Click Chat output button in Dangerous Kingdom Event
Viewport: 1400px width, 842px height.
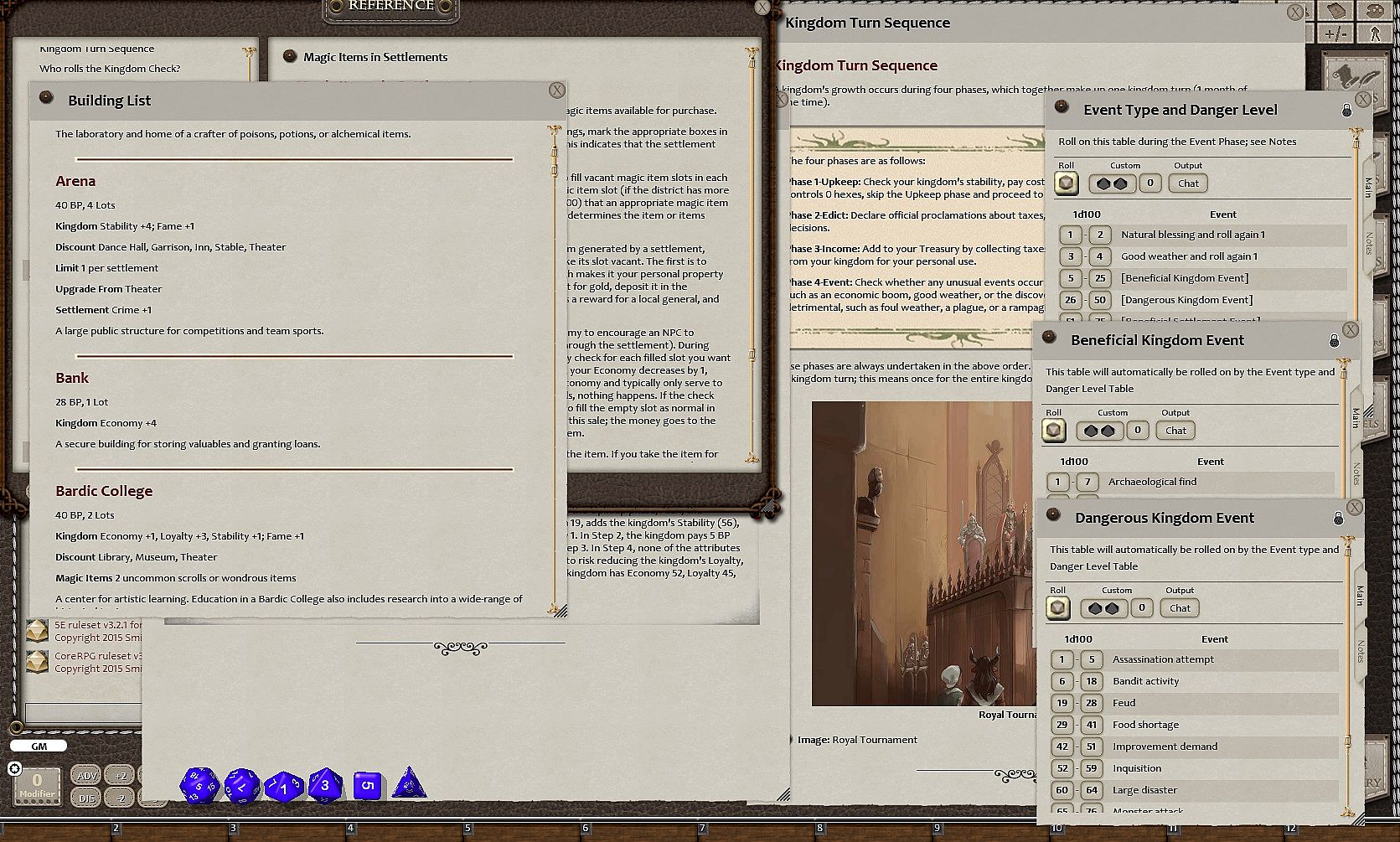point(1180,608)
